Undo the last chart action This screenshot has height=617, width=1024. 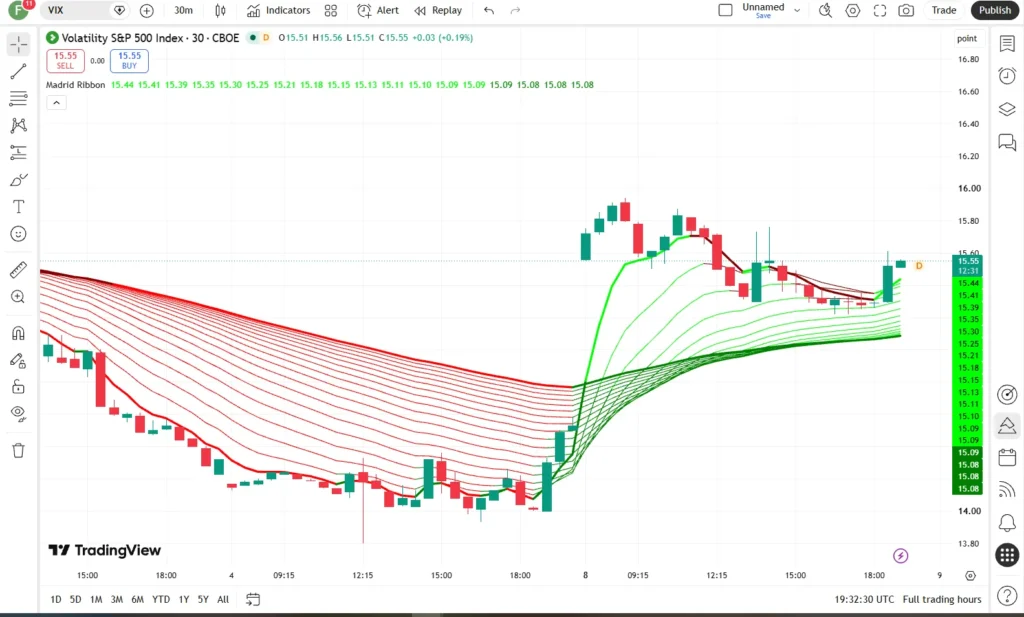(x=489, y=10)
